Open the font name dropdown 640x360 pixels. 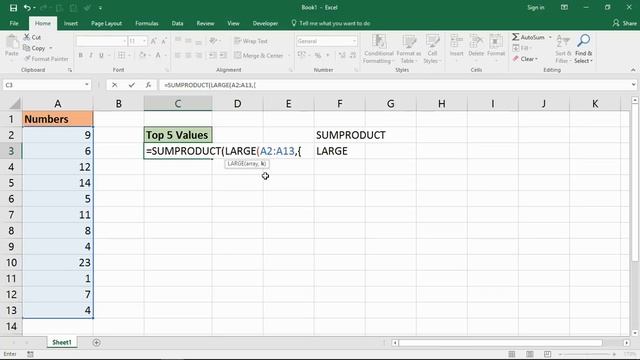coord(124,41)
